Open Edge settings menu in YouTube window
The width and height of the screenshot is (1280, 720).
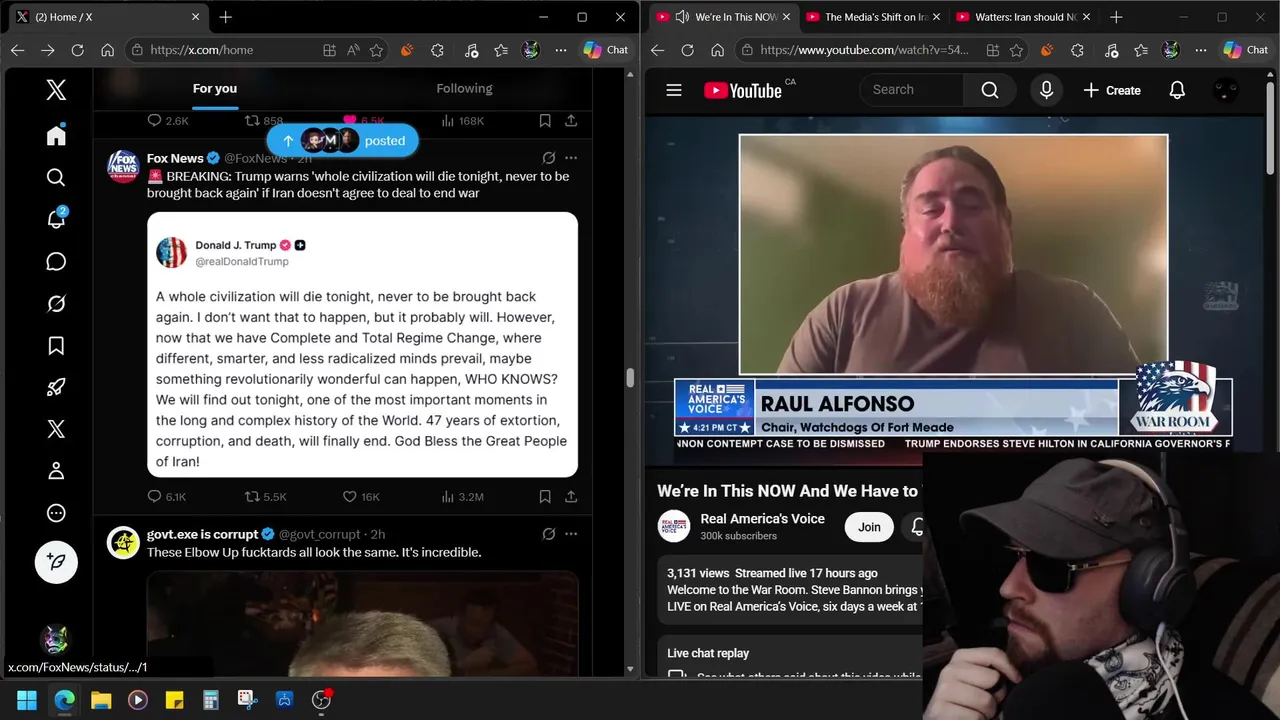1201,50
